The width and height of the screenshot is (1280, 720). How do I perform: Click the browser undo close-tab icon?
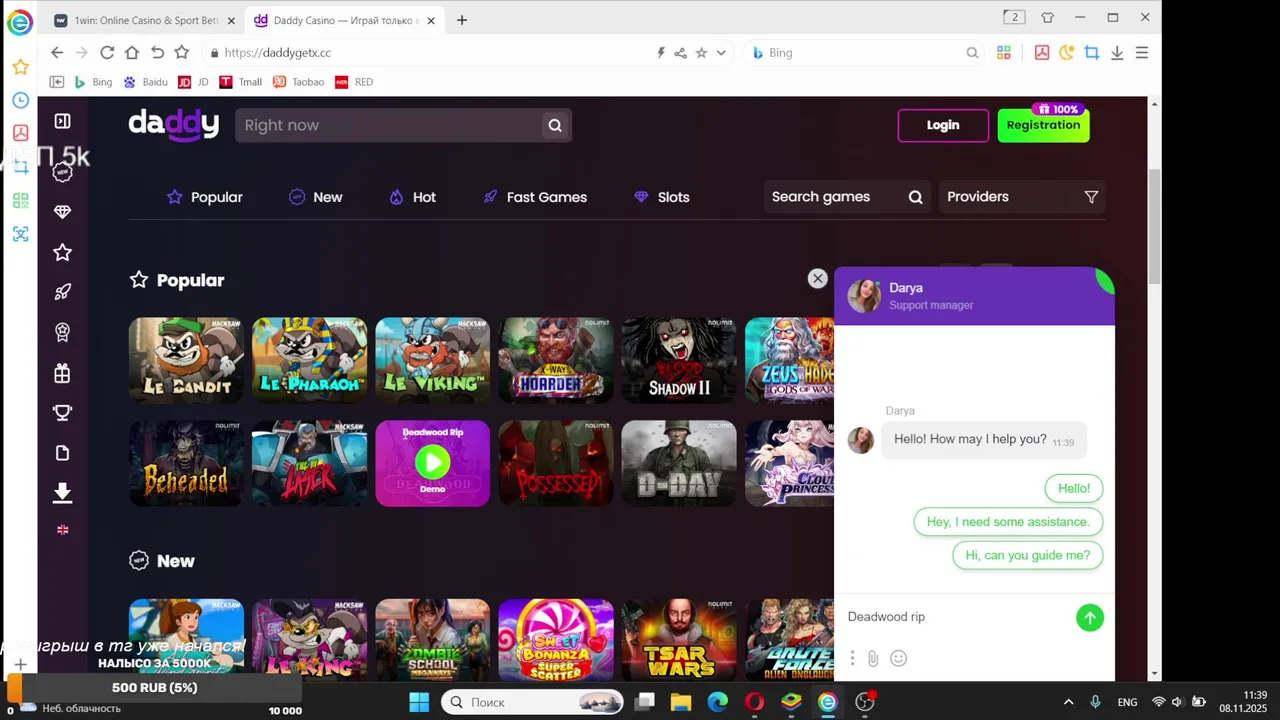point(157,52)
